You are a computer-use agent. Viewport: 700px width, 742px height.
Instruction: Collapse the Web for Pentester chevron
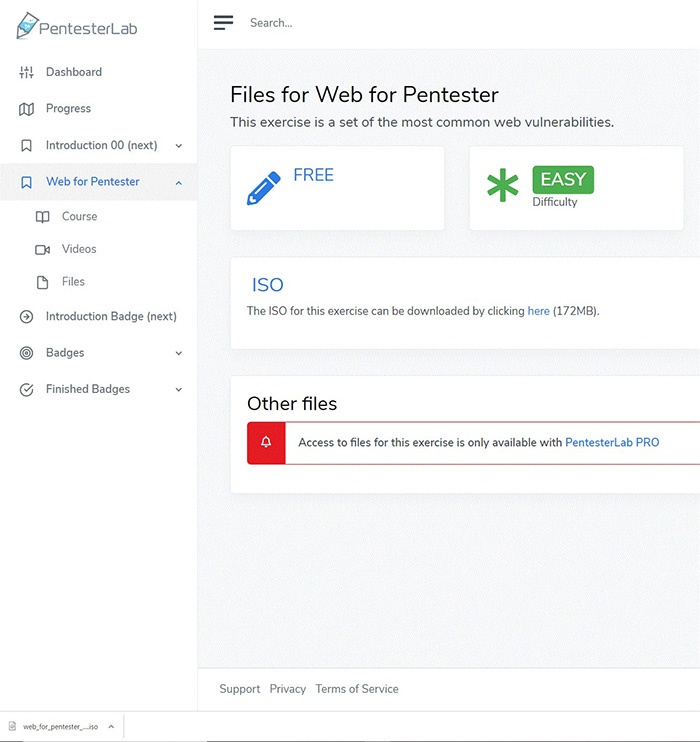178,182
